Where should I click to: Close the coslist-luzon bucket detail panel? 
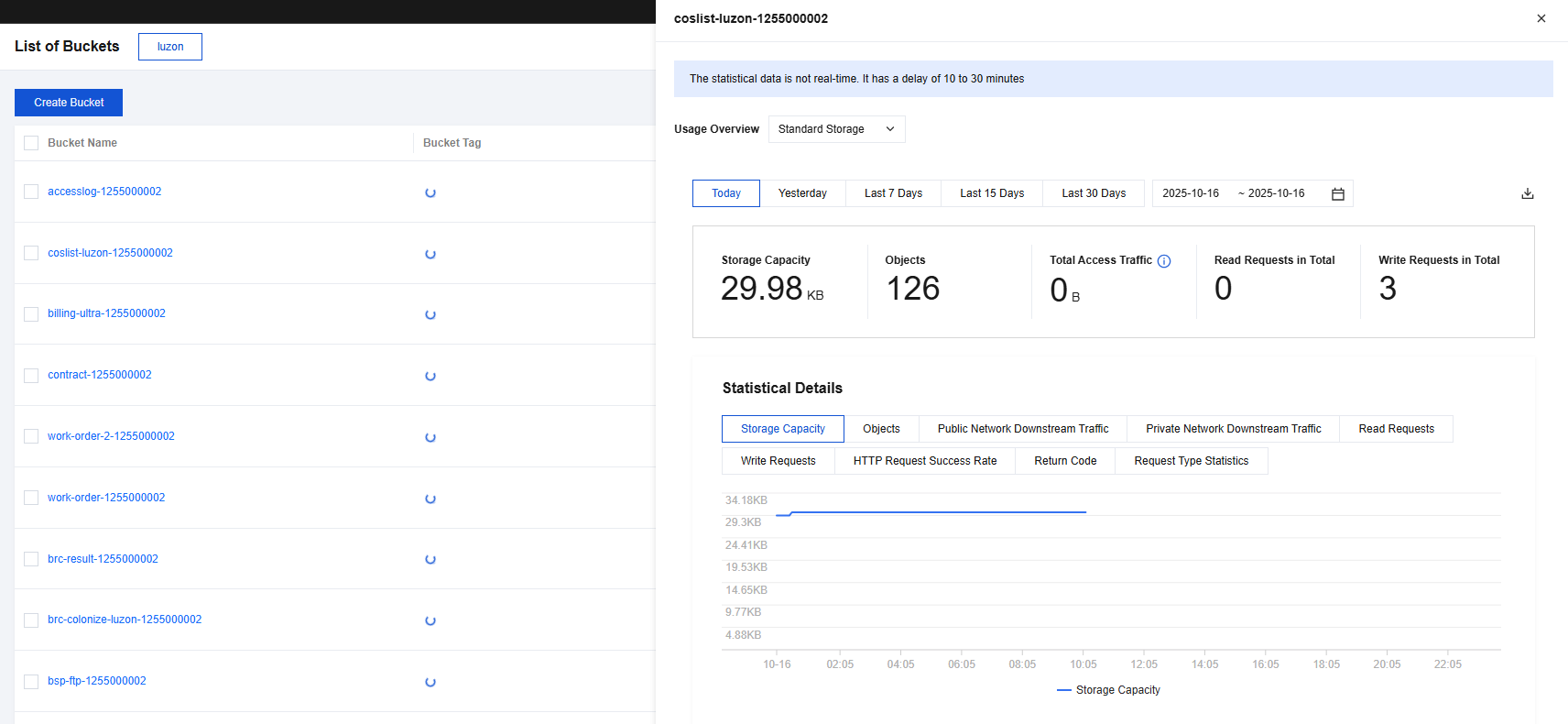coord(1541,18)
